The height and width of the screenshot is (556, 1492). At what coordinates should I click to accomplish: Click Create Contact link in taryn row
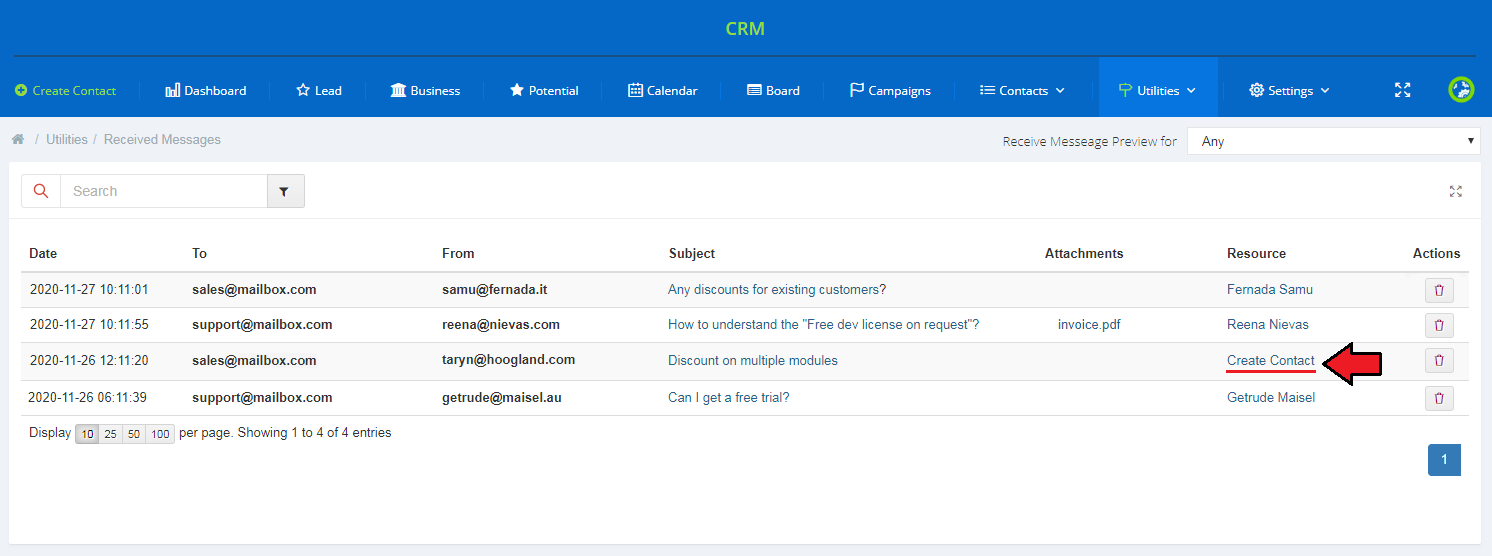pyautogui.click(x=1271, y=361)
